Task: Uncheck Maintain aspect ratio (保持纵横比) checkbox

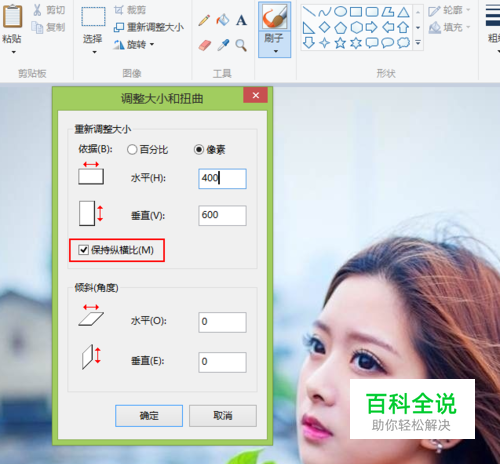Action: (x=83, y=250)
